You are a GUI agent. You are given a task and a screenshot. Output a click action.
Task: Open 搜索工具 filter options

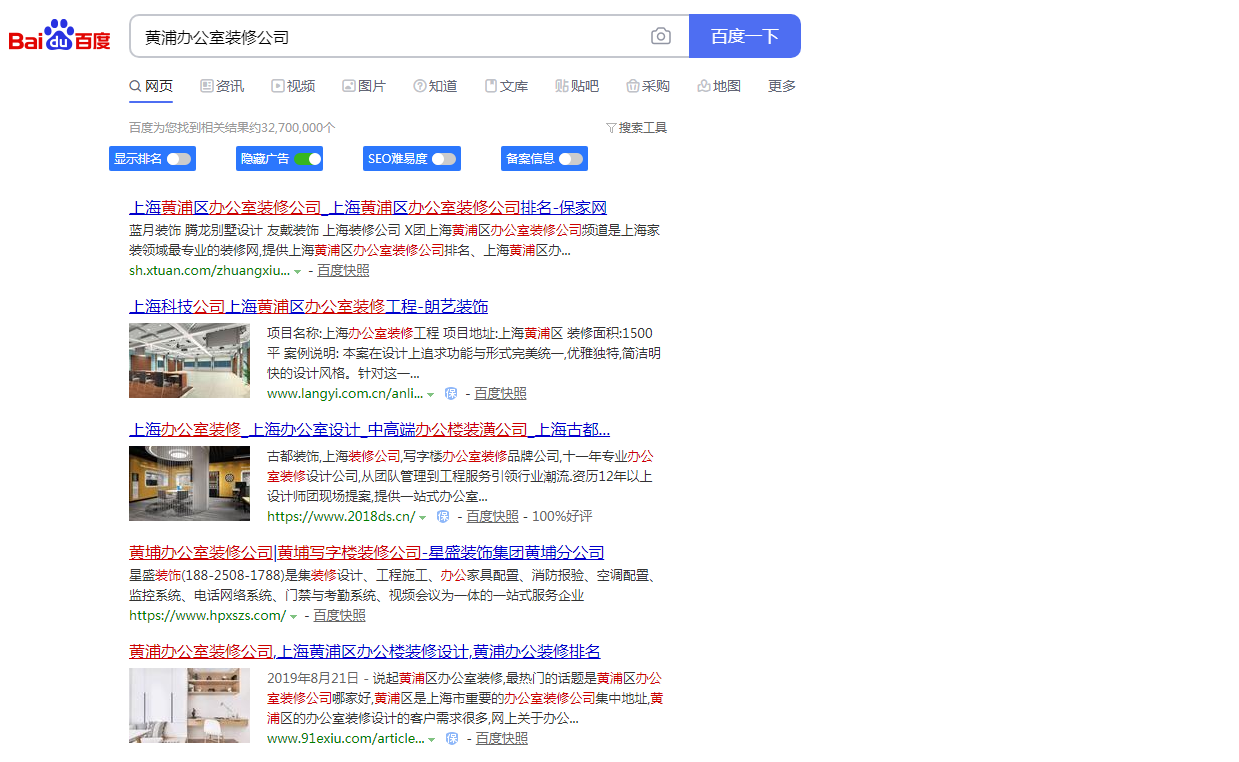pyautogui.click(x=636, y=128)
